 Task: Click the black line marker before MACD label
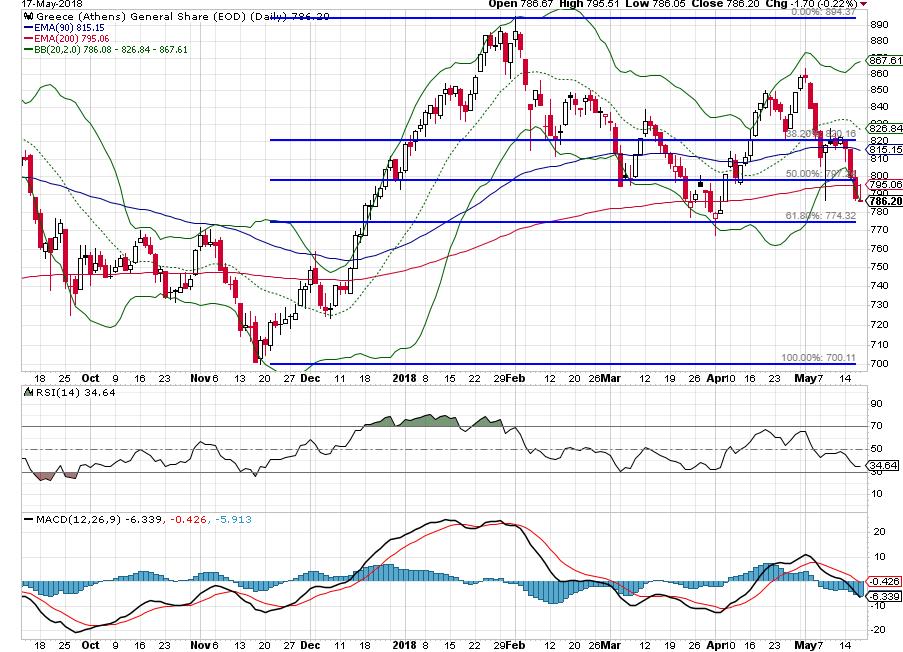[x=29, y=519]
